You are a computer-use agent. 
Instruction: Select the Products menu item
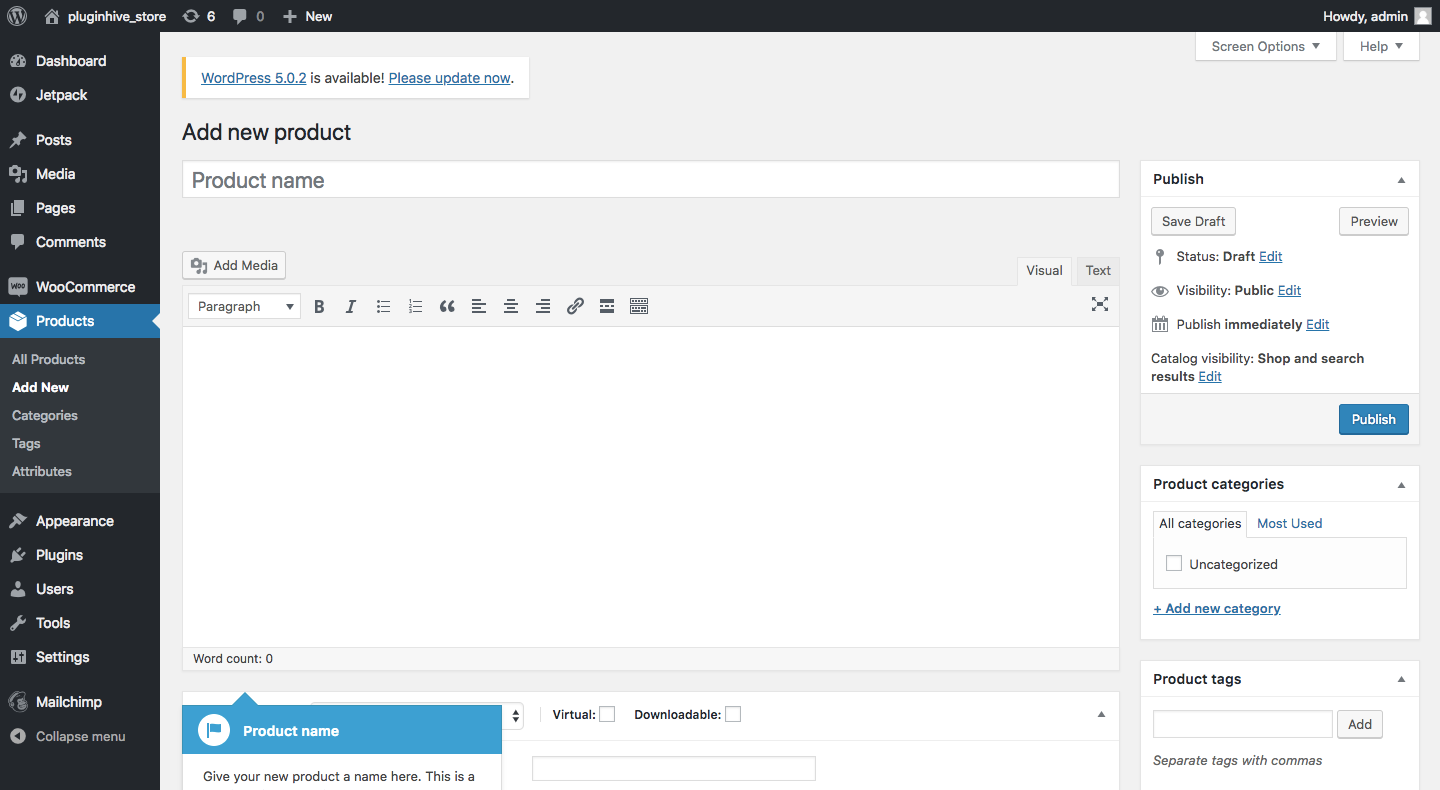[x=80, y=321]
